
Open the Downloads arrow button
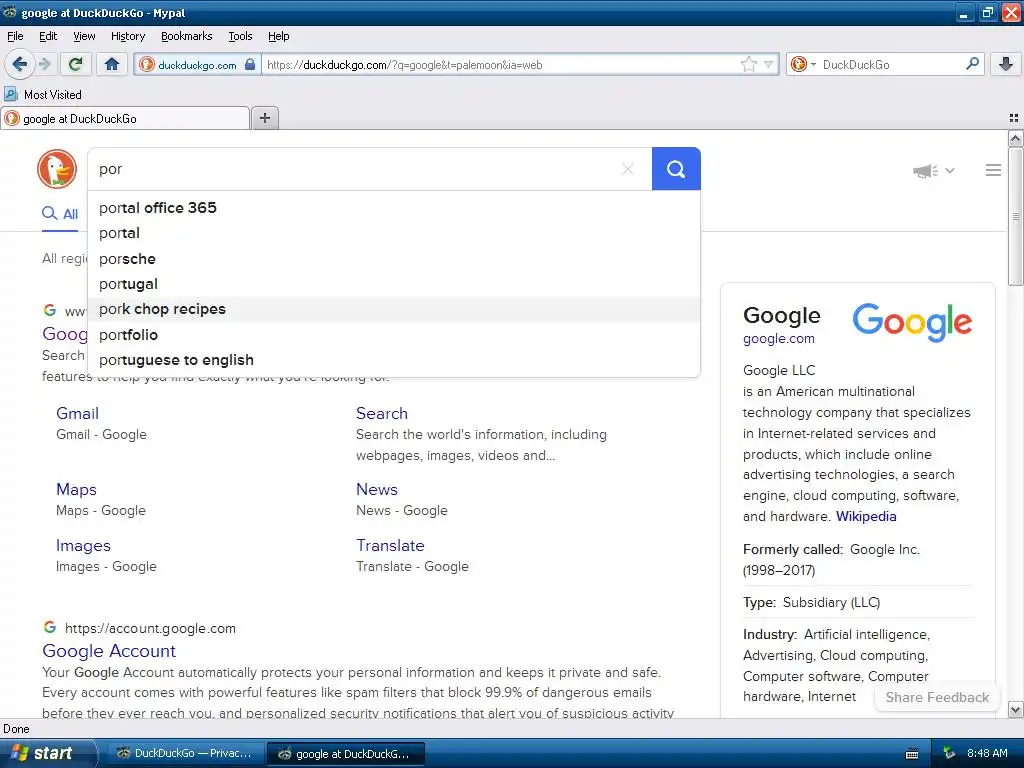coord(1006,64)
